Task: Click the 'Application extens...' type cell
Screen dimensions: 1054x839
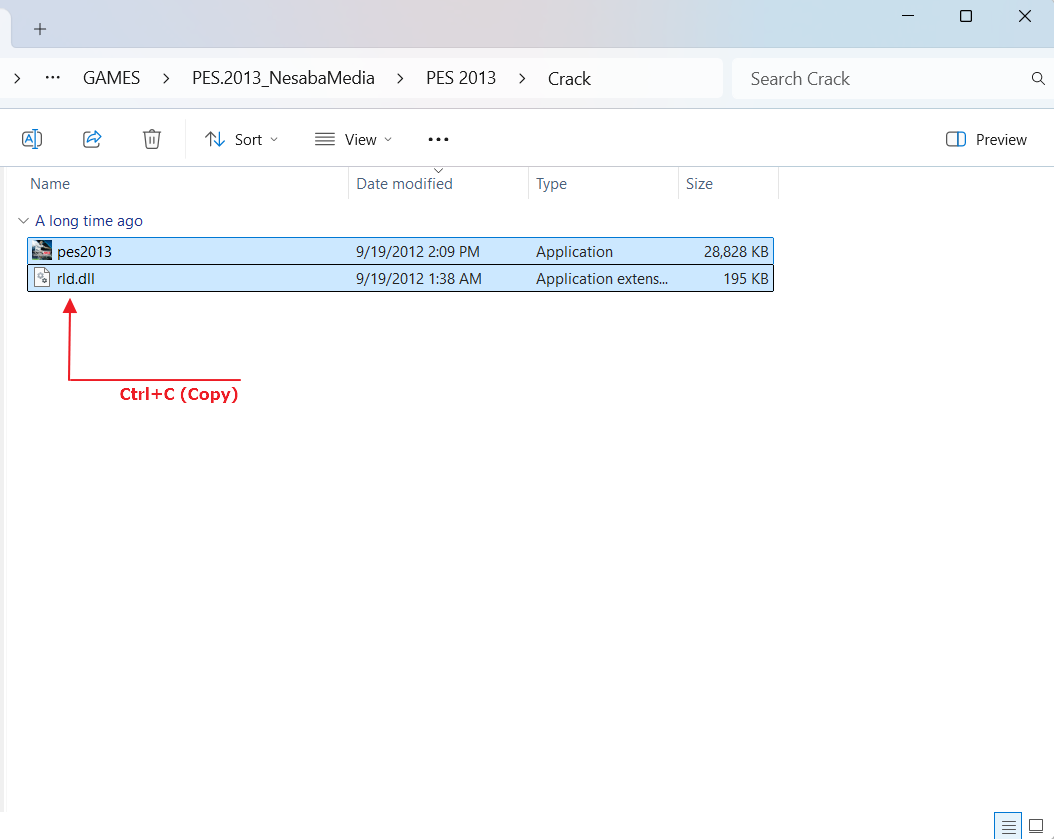Action: coord(602,278)
